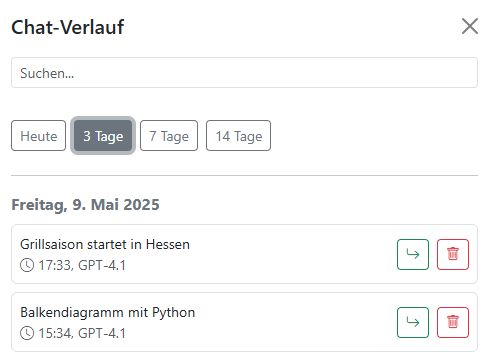Click empty area between Grillsaison title and arrow

coord(293,254)
